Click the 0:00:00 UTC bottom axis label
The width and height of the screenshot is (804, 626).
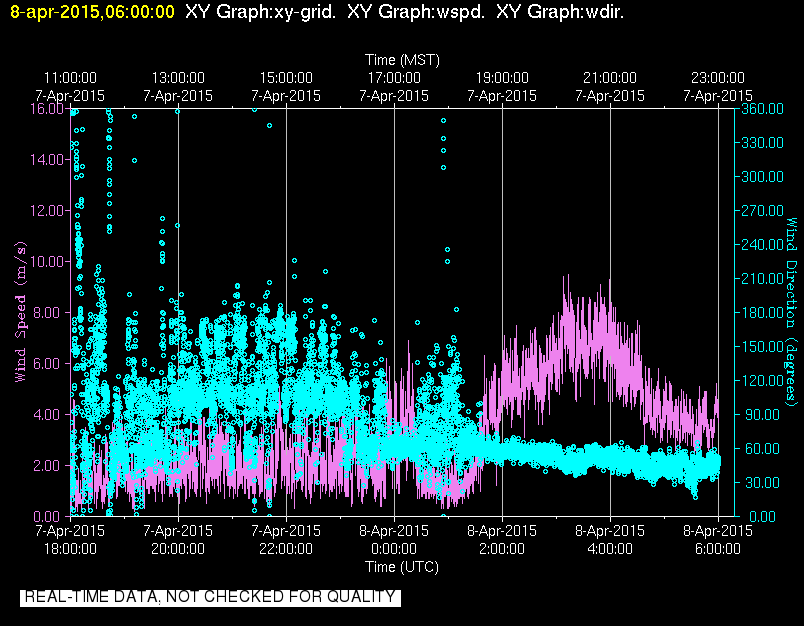tap(394, 549)
